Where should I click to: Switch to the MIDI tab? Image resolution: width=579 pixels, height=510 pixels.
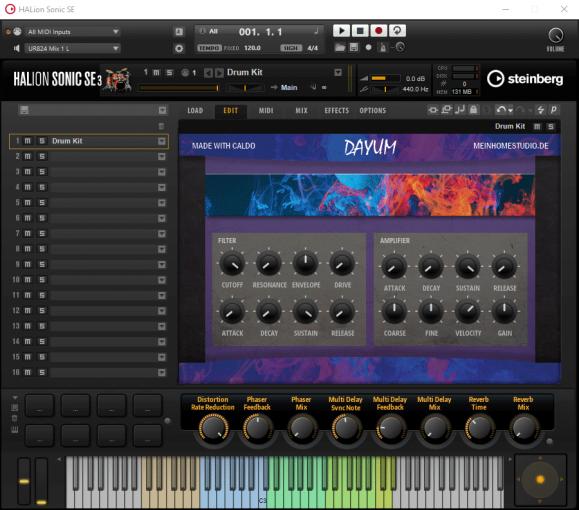266,110
